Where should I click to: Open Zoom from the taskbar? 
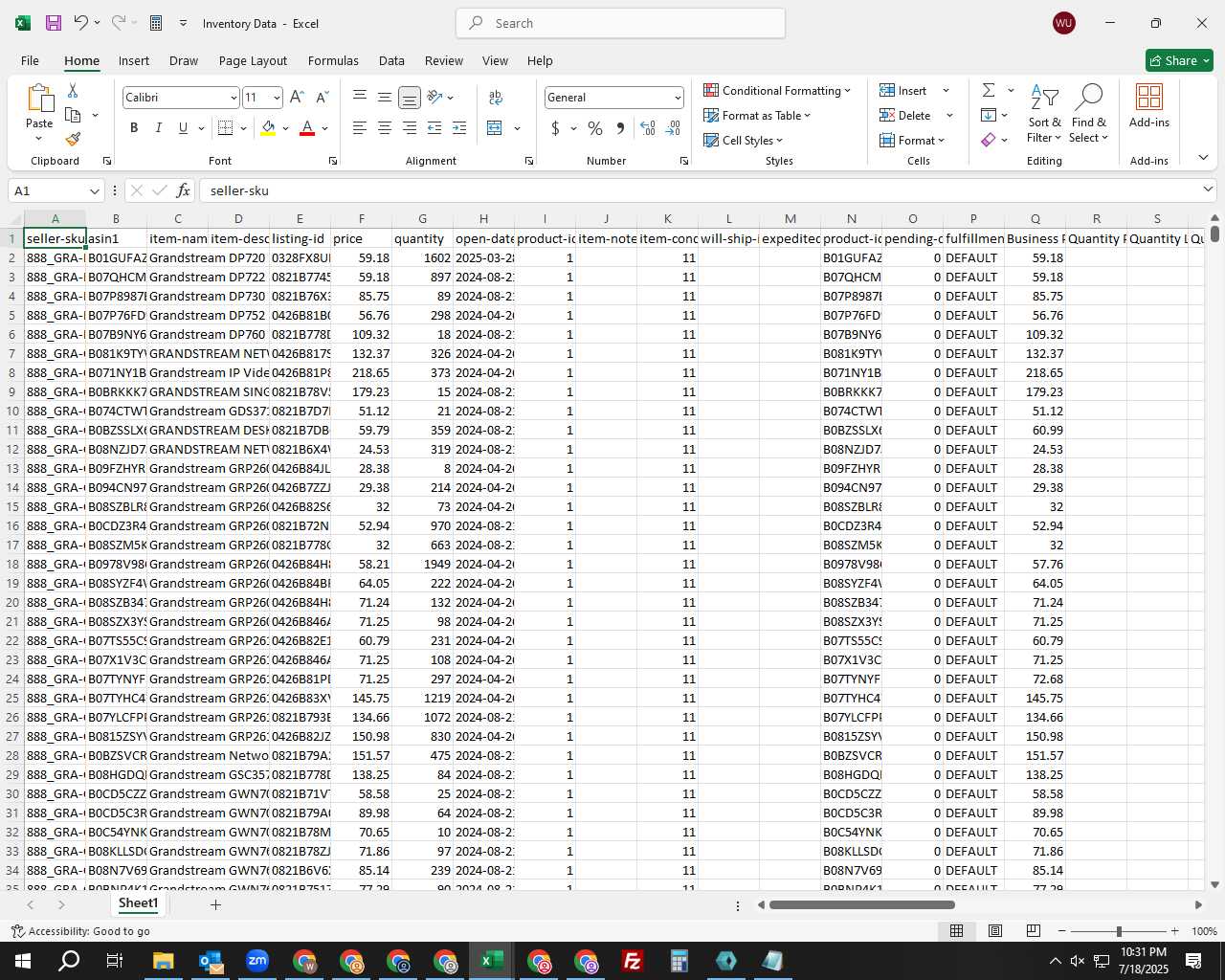[257, 961]
